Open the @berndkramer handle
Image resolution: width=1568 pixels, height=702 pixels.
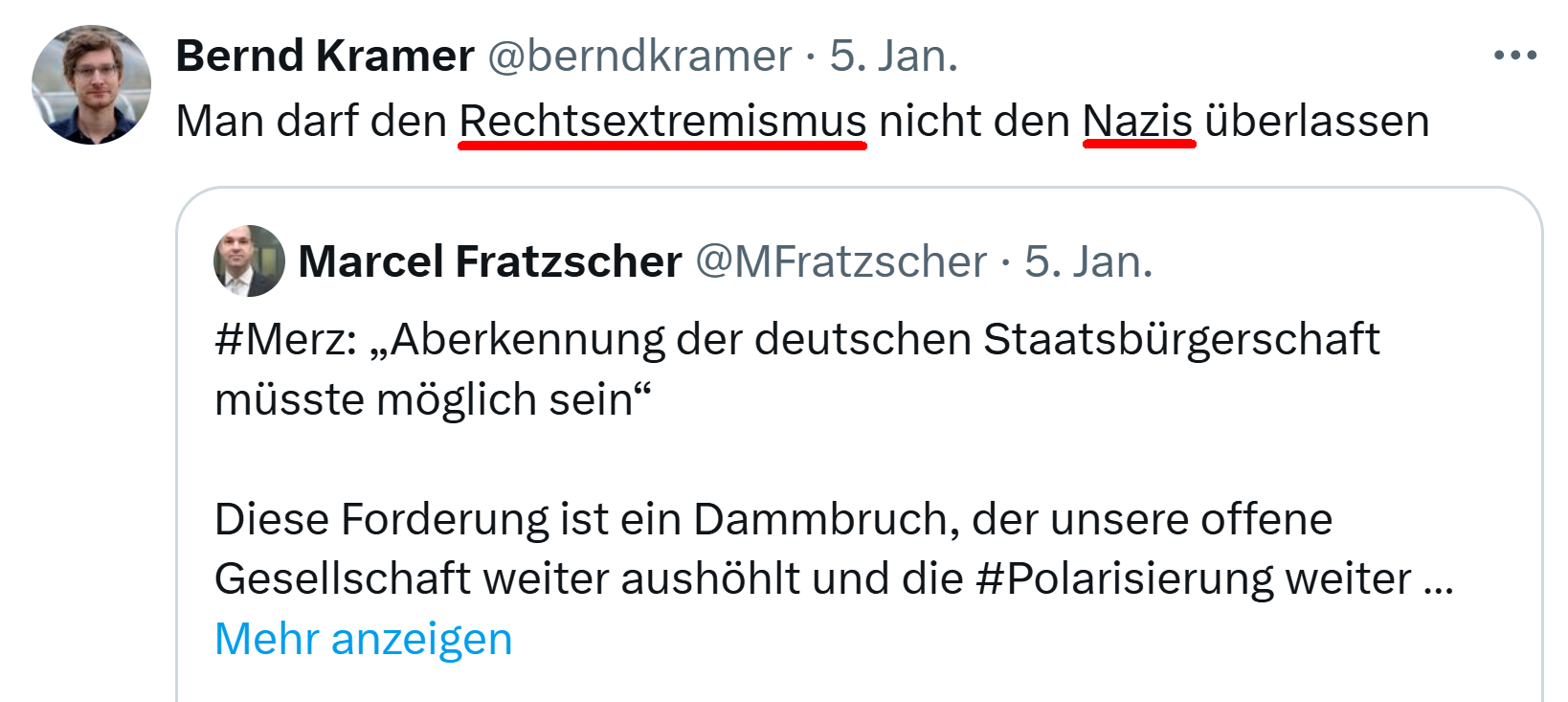(x=639, y=56)
